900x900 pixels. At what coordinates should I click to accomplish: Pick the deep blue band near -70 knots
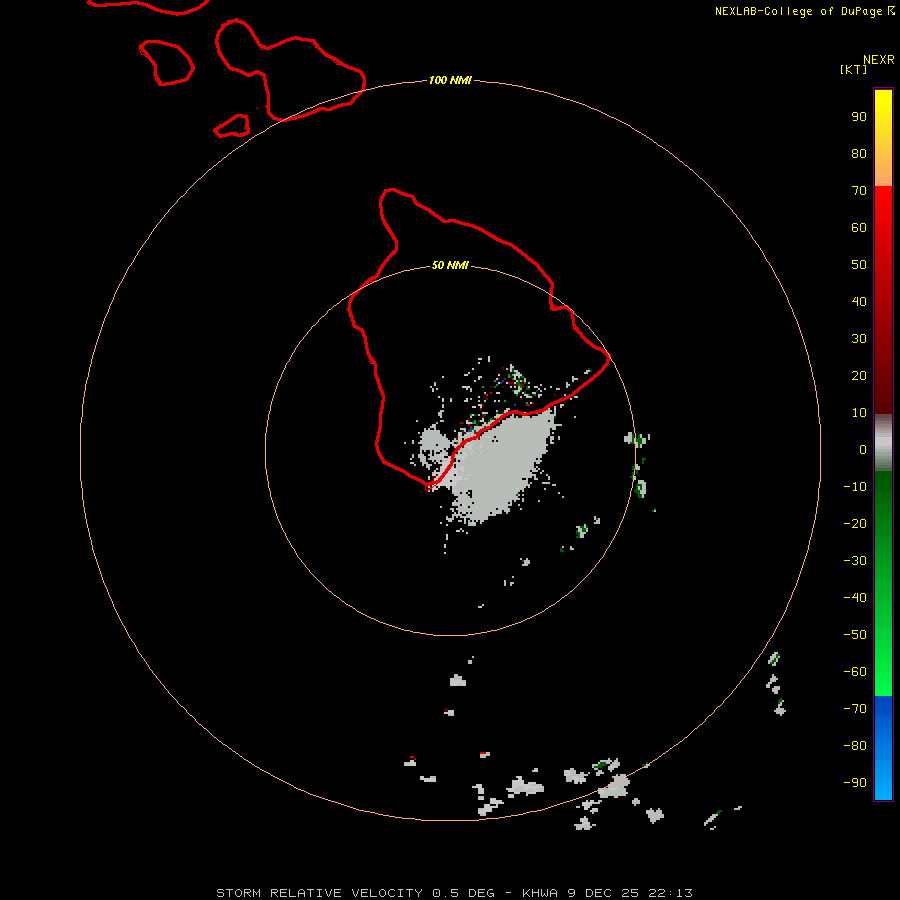coord(883,709)
